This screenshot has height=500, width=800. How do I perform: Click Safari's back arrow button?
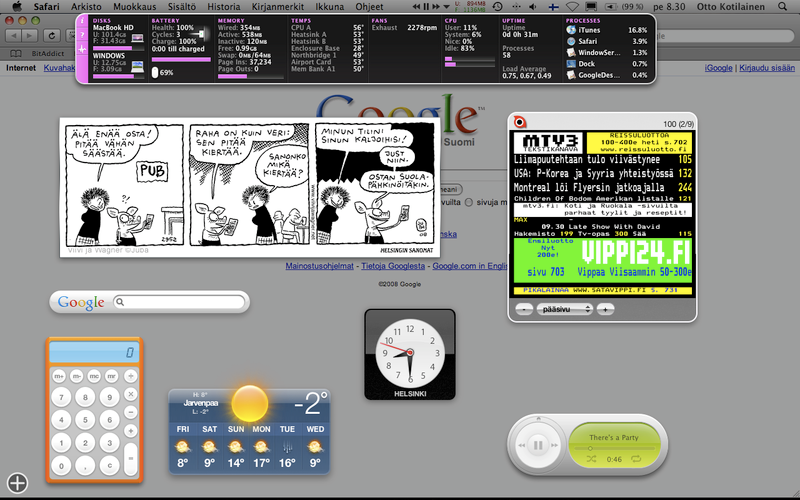coord(14,35)
